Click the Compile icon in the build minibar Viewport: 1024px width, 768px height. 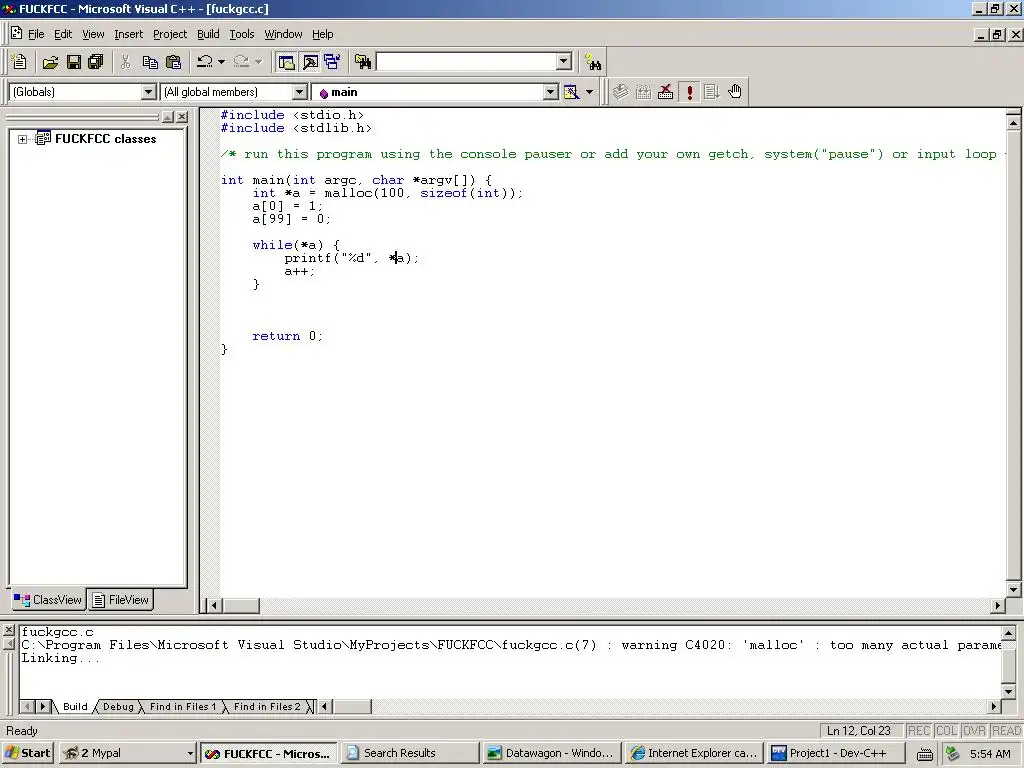pyautogui.click(x=620, y=92)
